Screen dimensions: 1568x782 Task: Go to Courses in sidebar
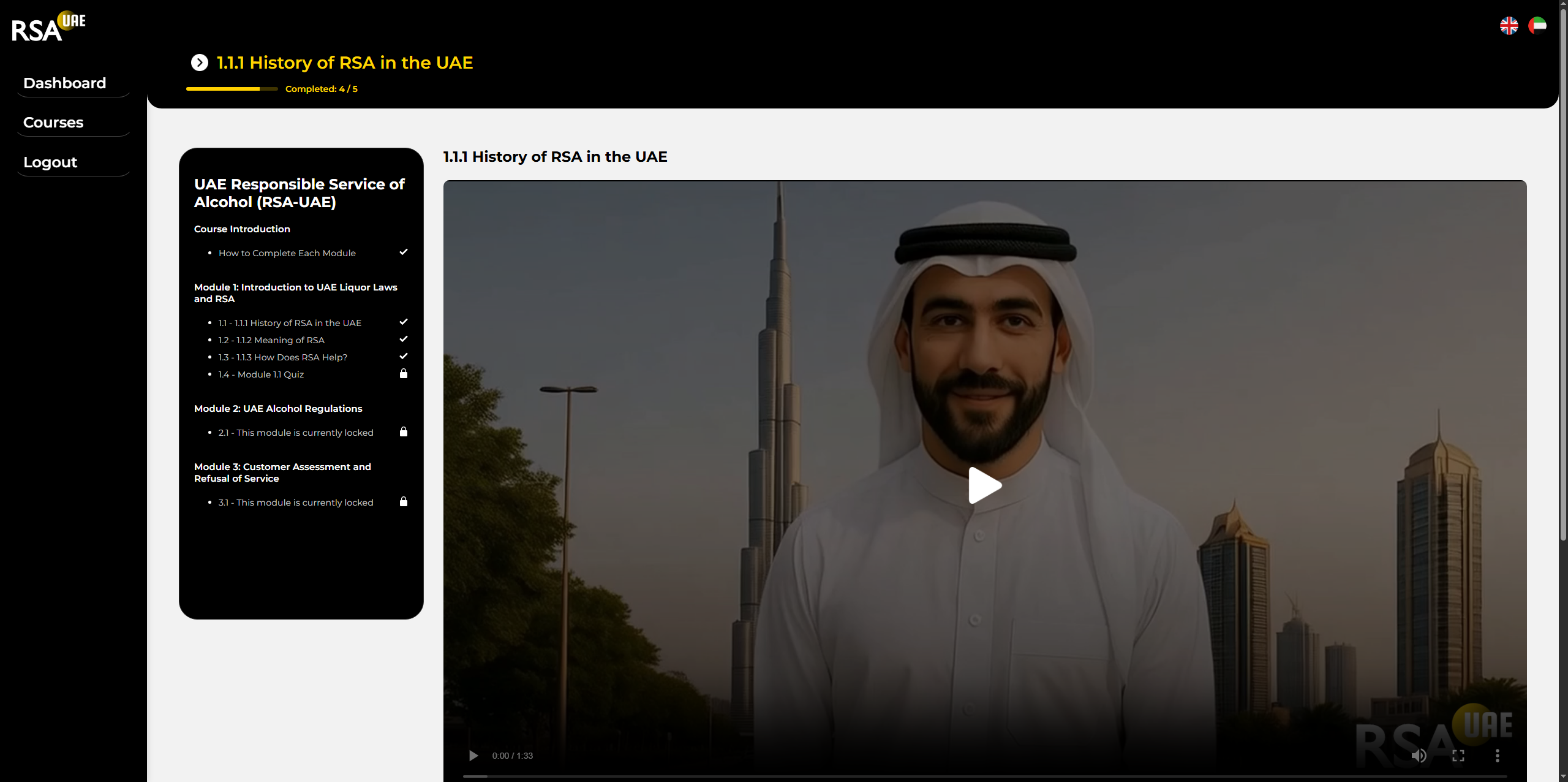point(53,123)
